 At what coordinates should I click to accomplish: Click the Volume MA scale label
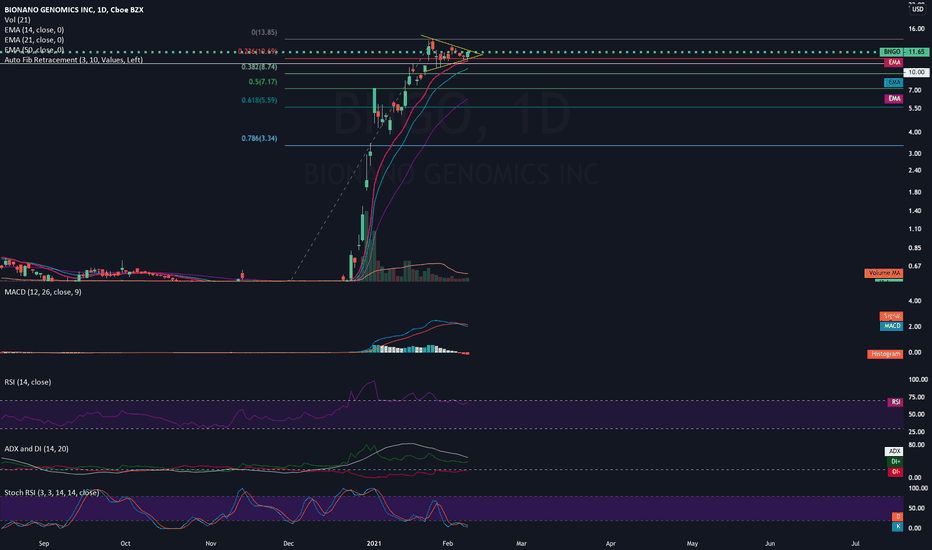pos(884,273)
